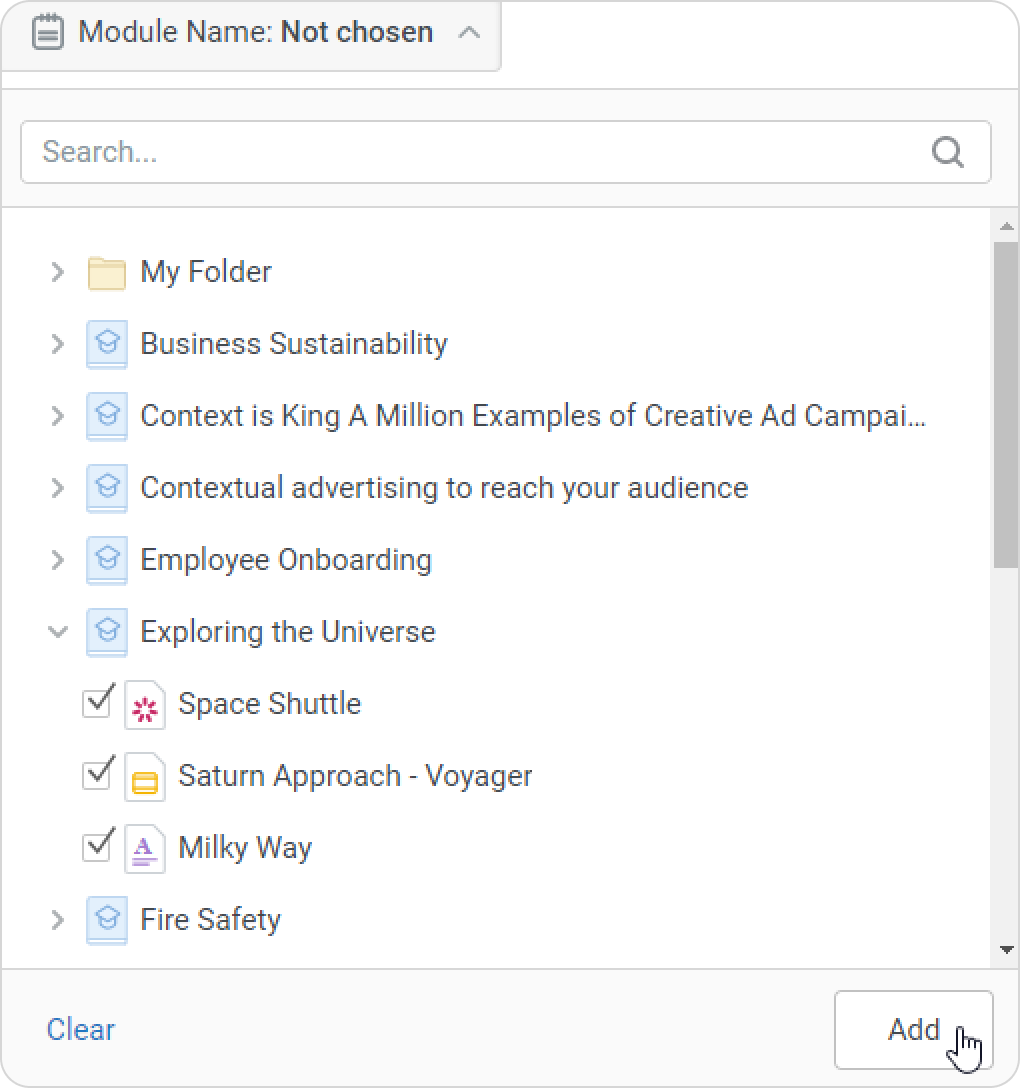Uncheck the Space Shuttle checkbox
This screenshot has width=1020, height=1088.
click(97, 702)
